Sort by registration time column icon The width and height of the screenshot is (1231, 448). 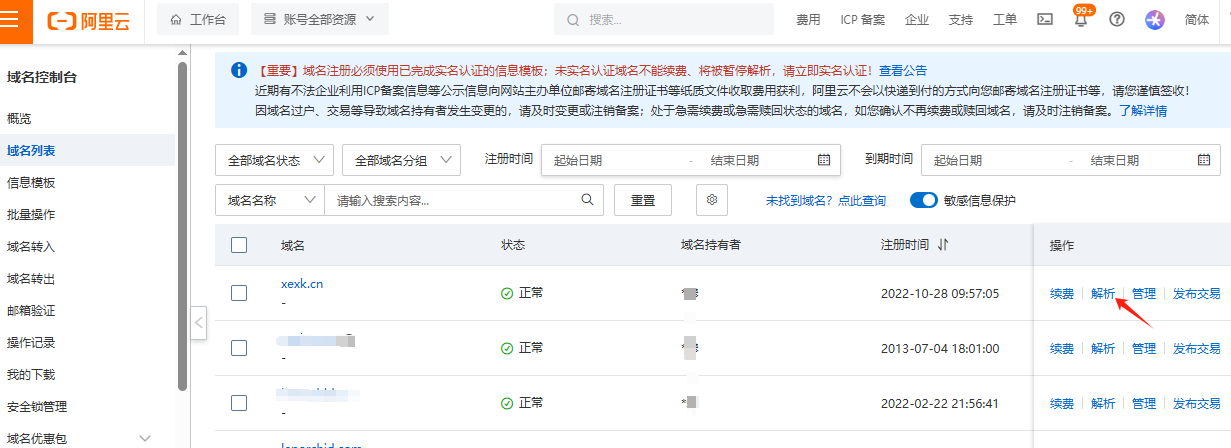943,245
